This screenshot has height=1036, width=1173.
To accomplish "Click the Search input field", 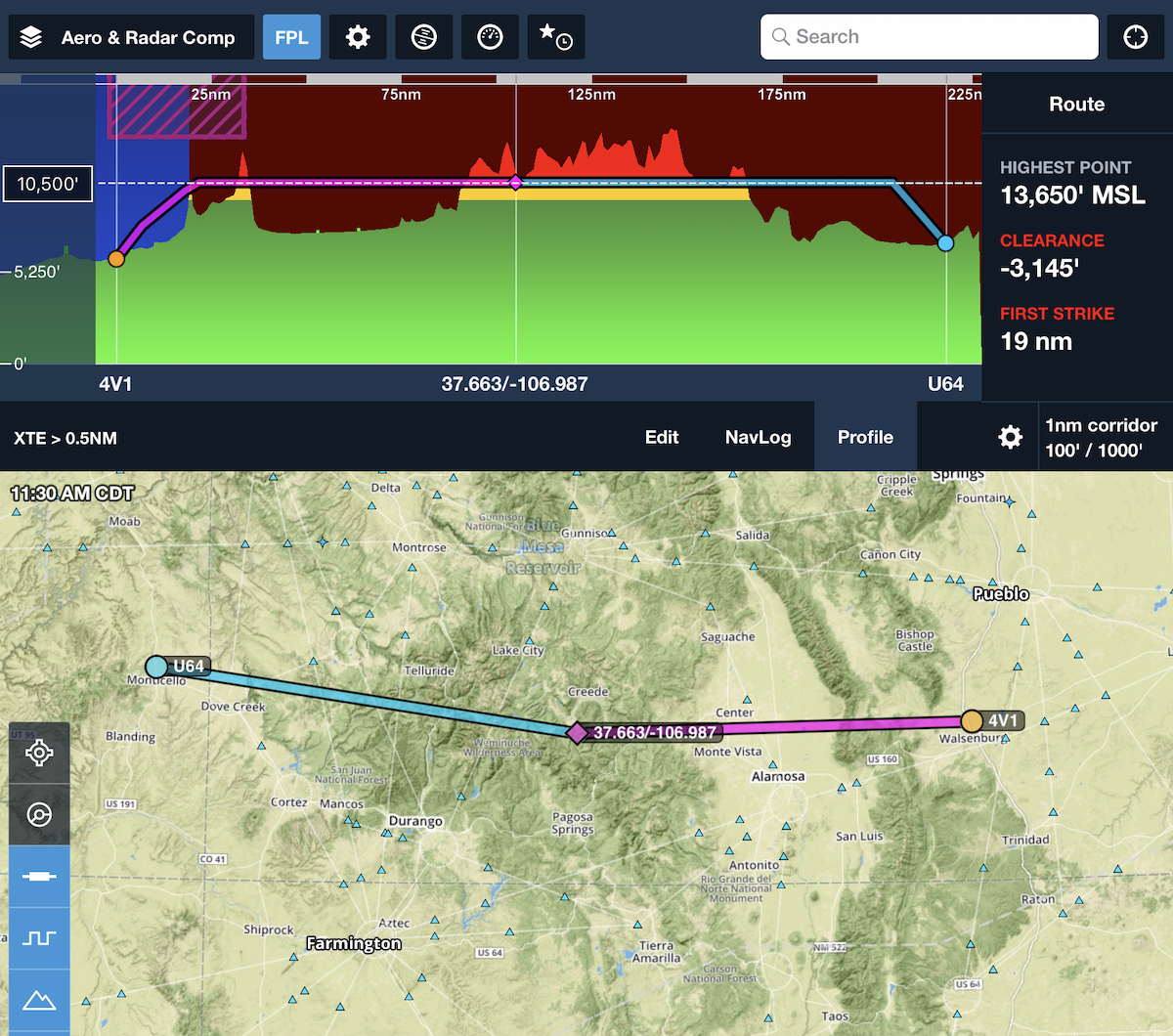I will click(929, 37).
